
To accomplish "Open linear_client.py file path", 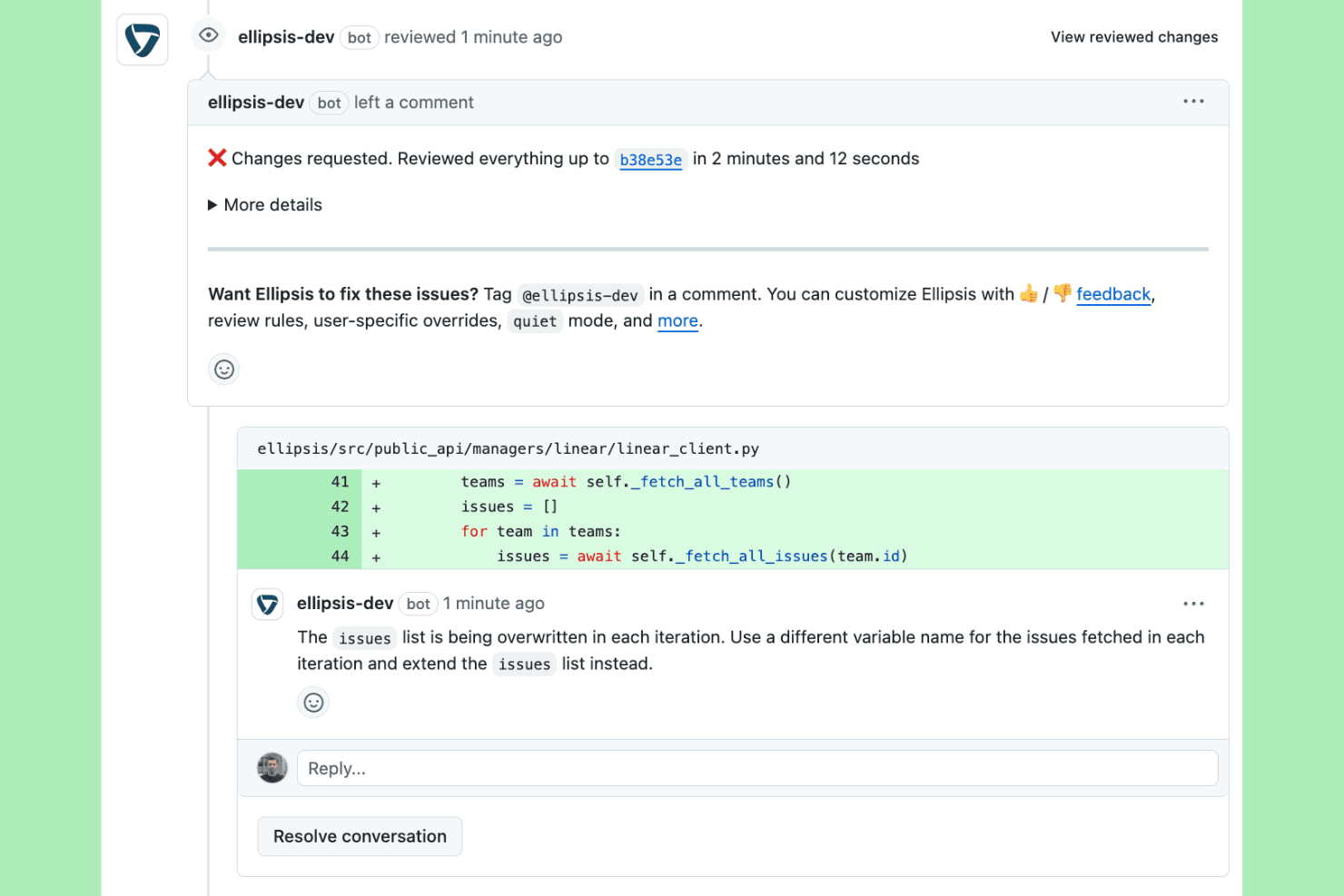I will click(x=509, y=448).
